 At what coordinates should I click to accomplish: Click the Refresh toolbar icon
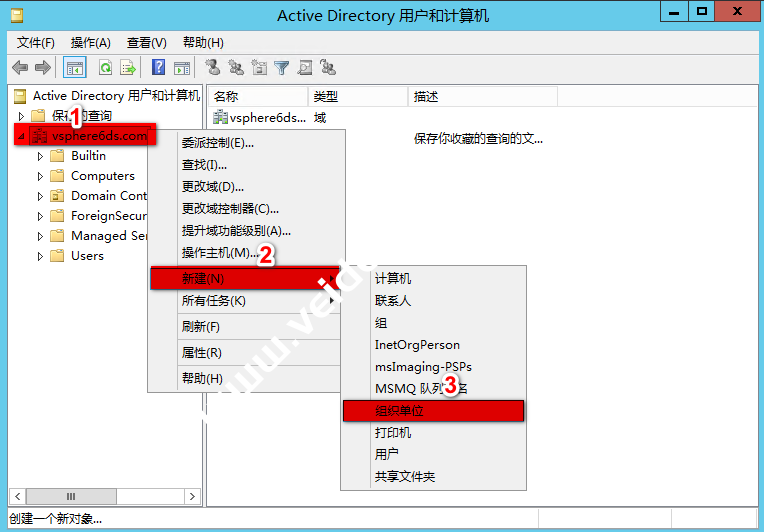point(105,67)
